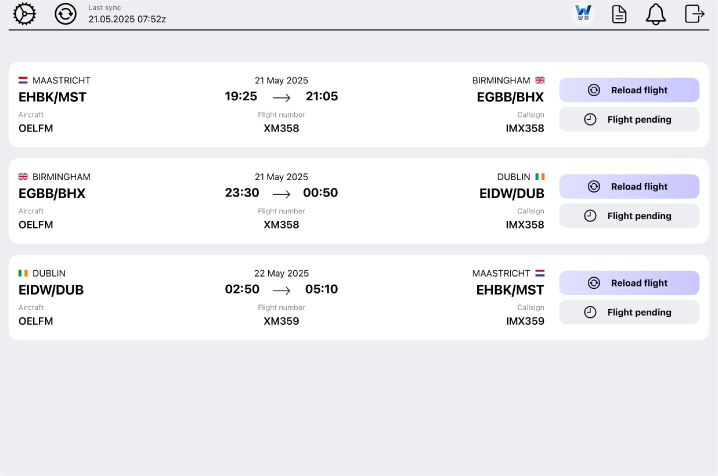Open settings via the gear icon

pos(24,14)
